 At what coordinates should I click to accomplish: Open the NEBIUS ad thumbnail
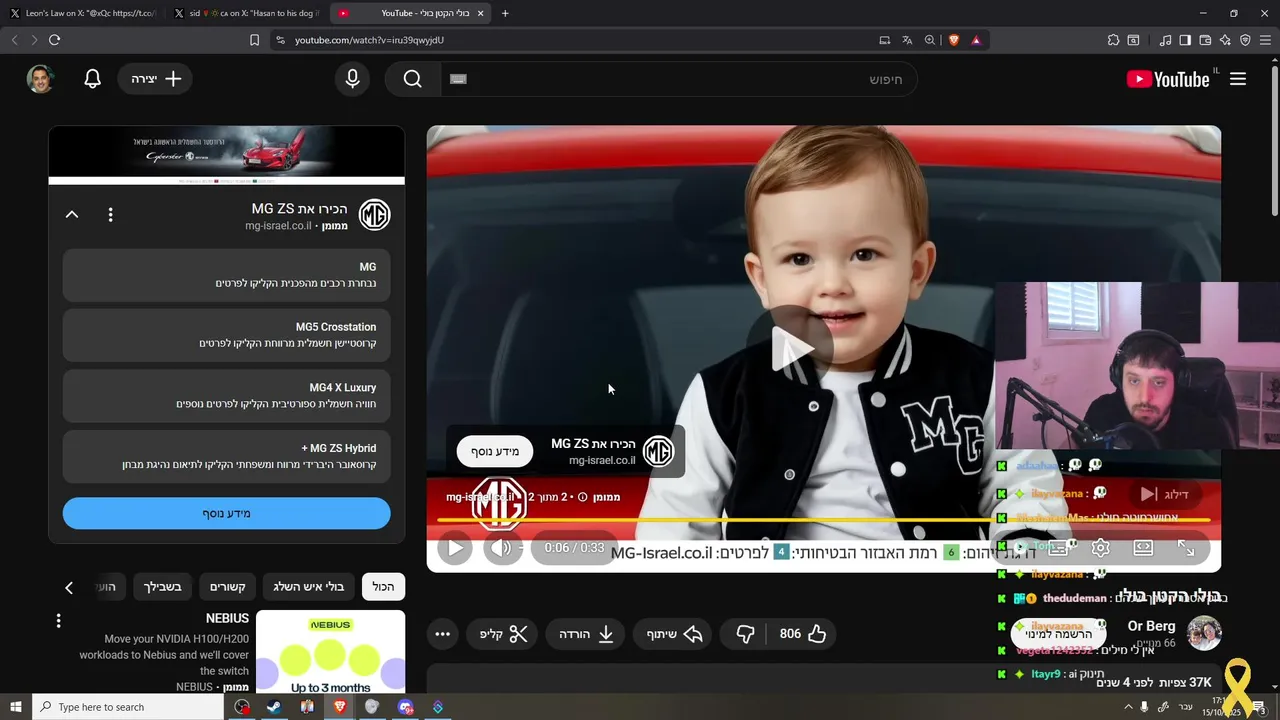tap(330, 652)
